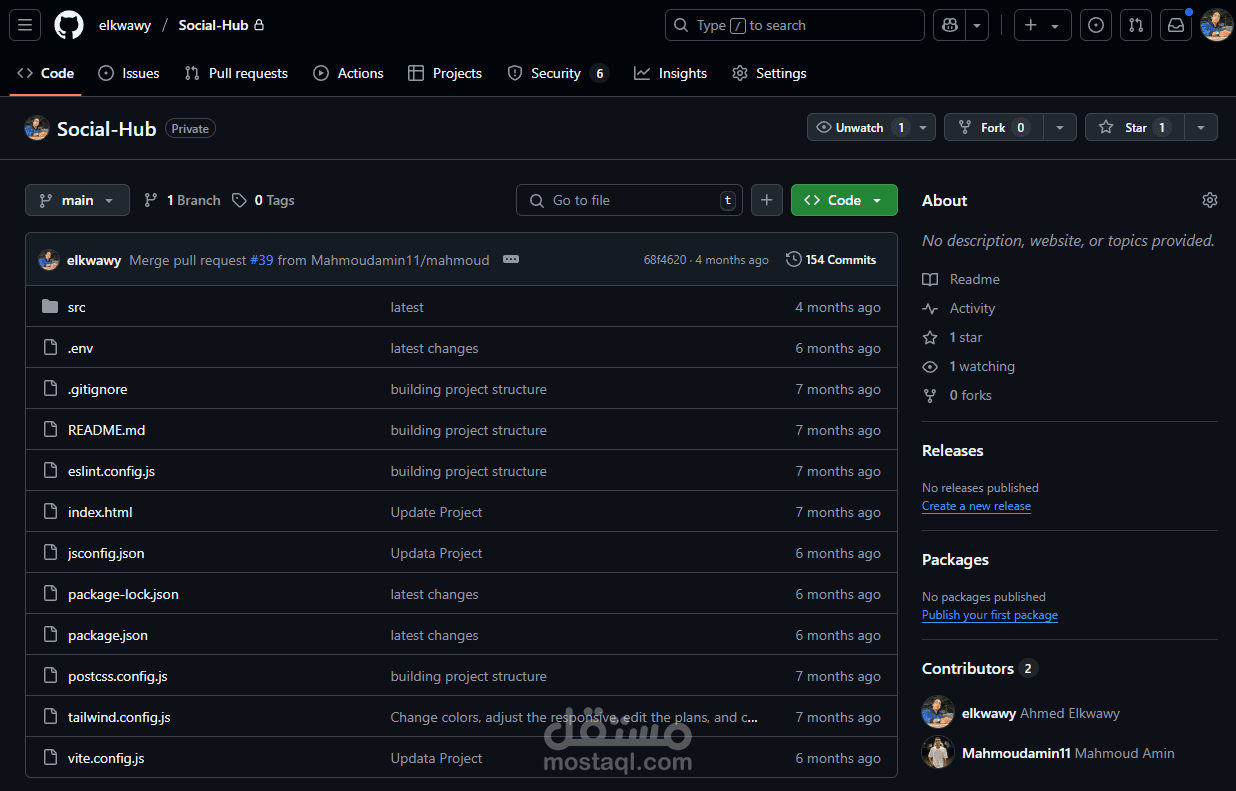This screenshot has width=1236, height=791.
Task: Open the hamburger navigation menu
Action: (x=25, y=25)
